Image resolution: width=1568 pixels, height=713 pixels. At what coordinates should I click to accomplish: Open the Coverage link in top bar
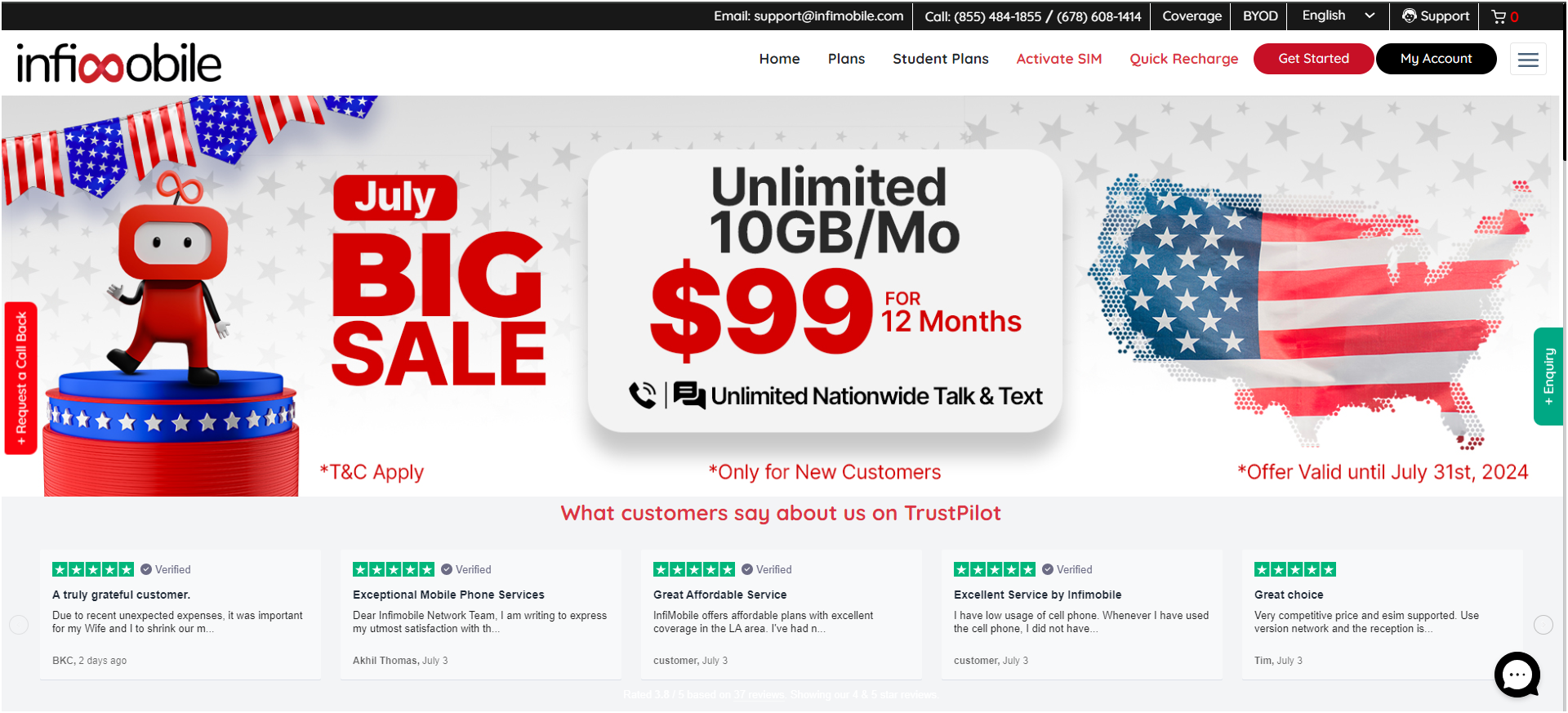pyautogui.click(x=1192, y=16)
